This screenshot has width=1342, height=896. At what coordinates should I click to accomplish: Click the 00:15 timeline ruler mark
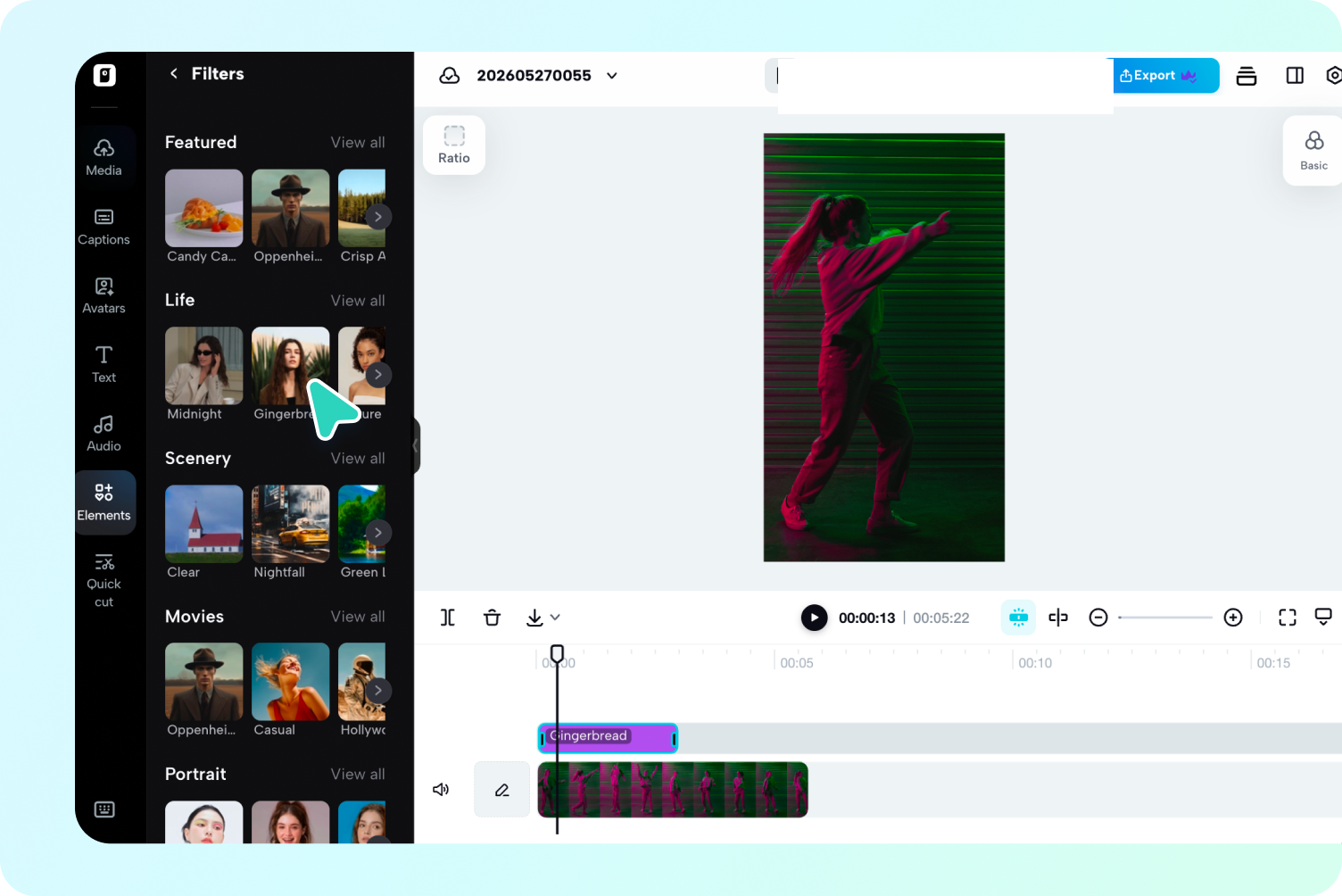1273,663
